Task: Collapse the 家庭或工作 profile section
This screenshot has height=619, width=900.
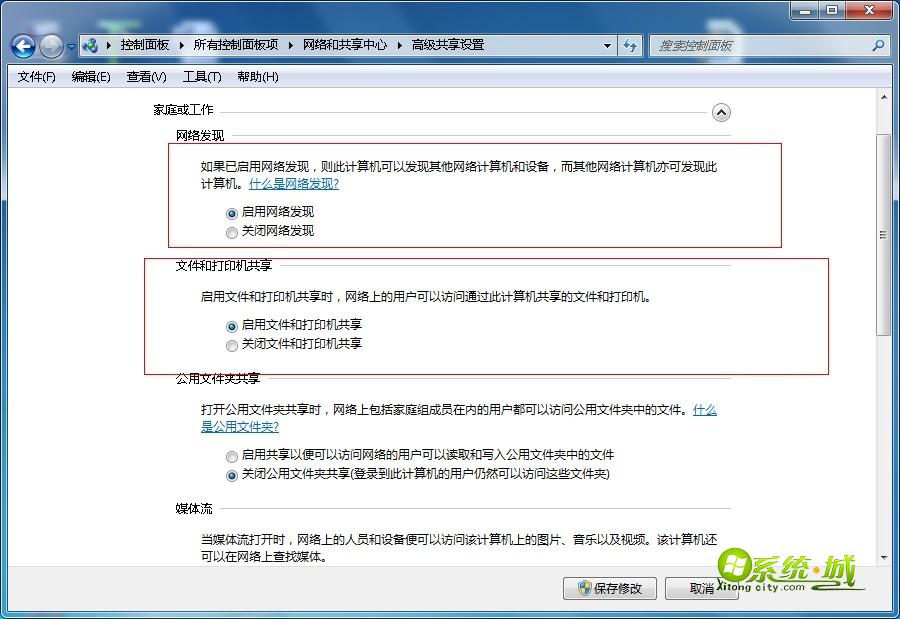Action: pyautogui.click(x=721, y=113)
